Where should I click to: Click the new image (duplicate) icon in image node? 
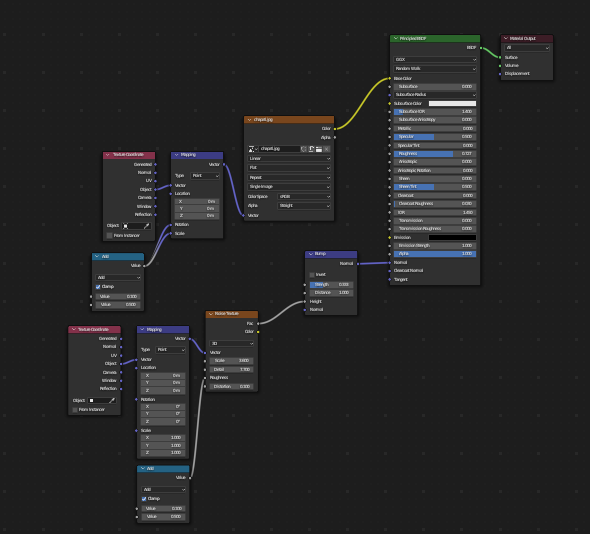click(311, 149)
